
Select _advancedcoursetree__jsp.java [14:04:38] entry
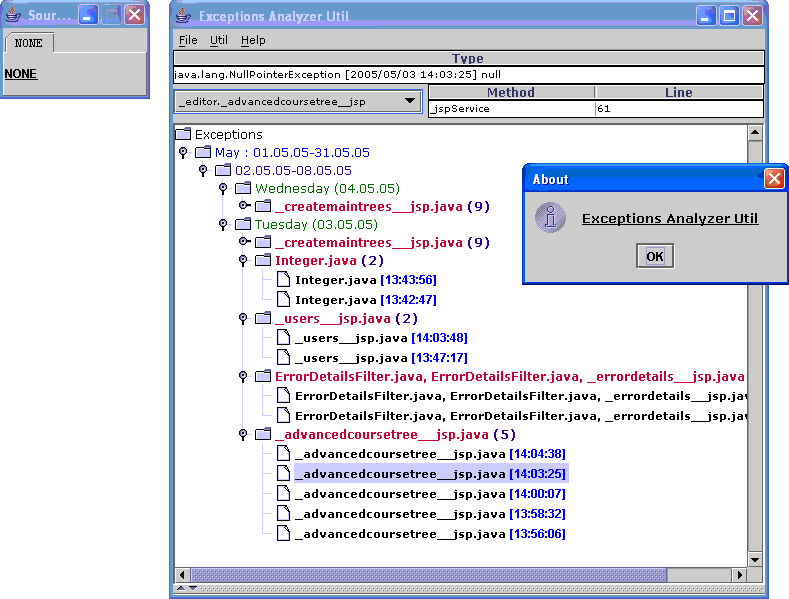431,454
